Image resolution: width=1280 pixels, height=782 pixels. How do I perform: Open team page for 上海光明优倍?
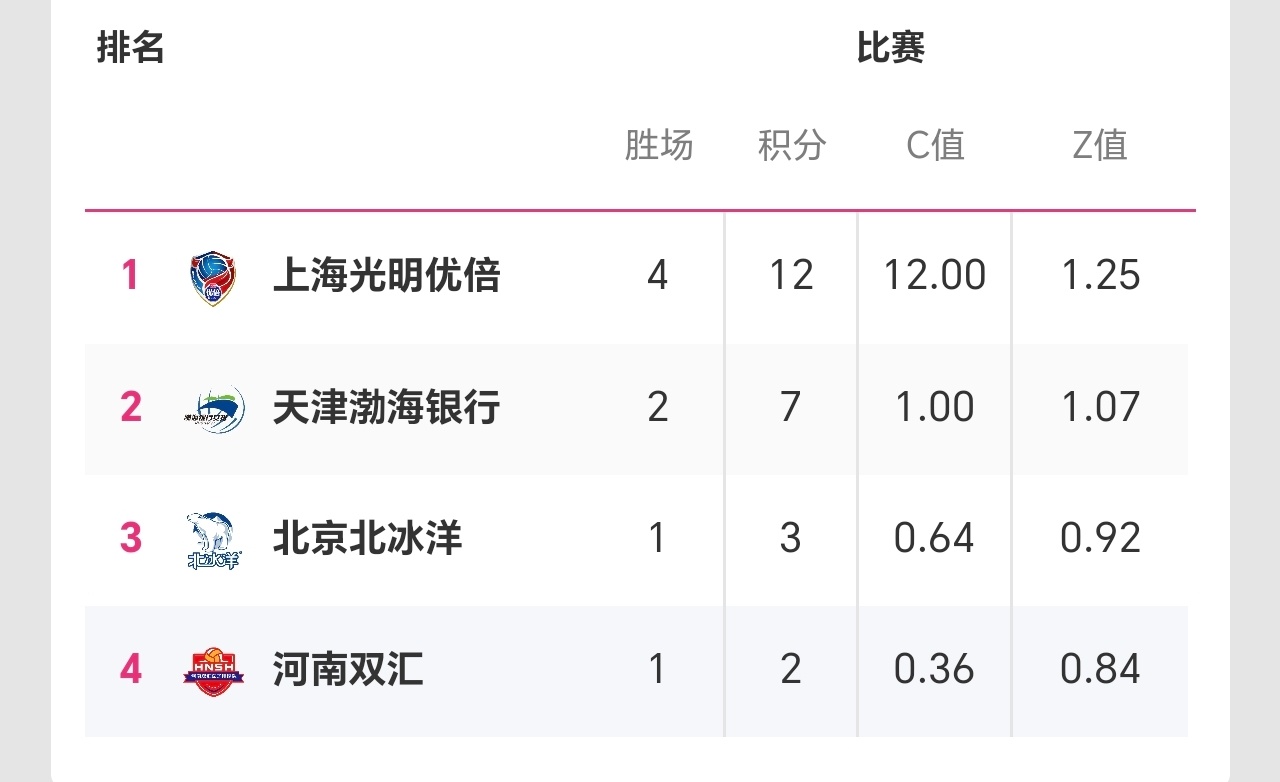click(x=386, y=275)
